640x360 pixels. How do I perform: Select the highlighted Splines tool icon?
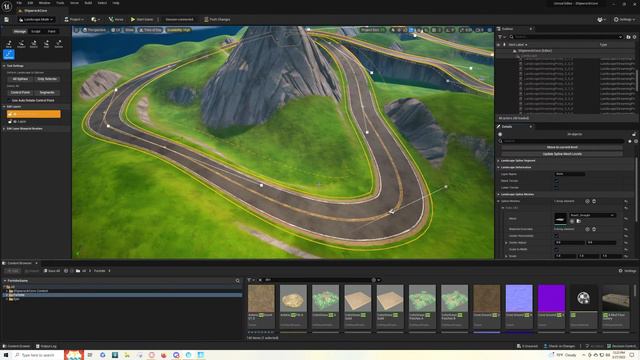[x=9, y=55]
